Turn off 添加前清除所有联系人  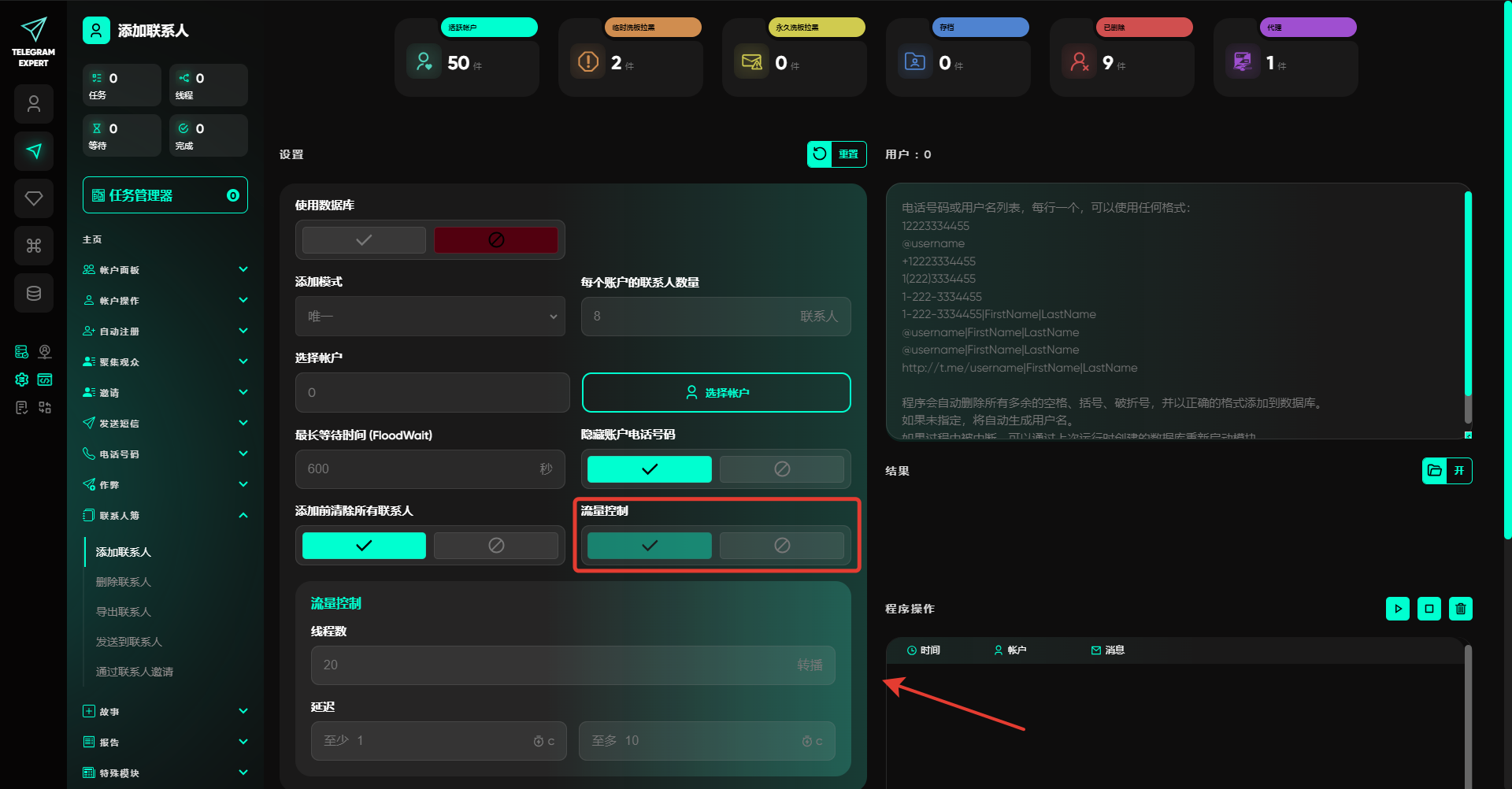[495, 546]
